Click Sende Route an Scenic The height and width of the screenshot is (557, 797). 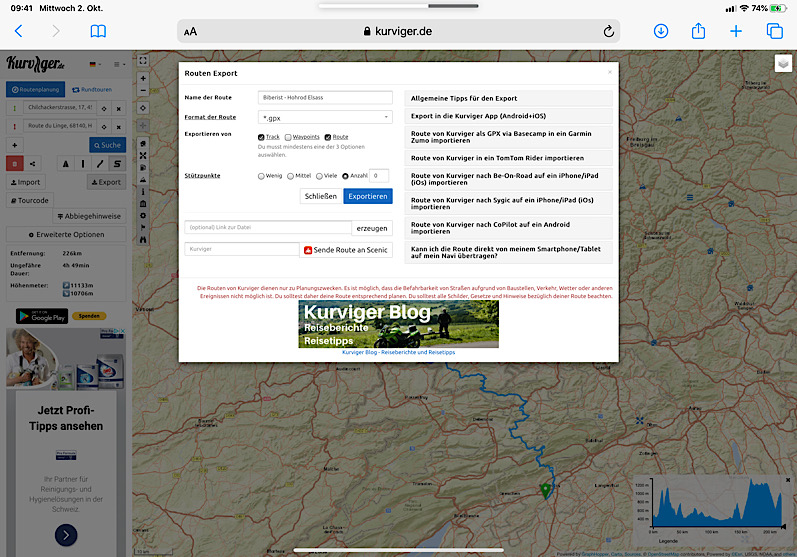(x=346, y=250)
